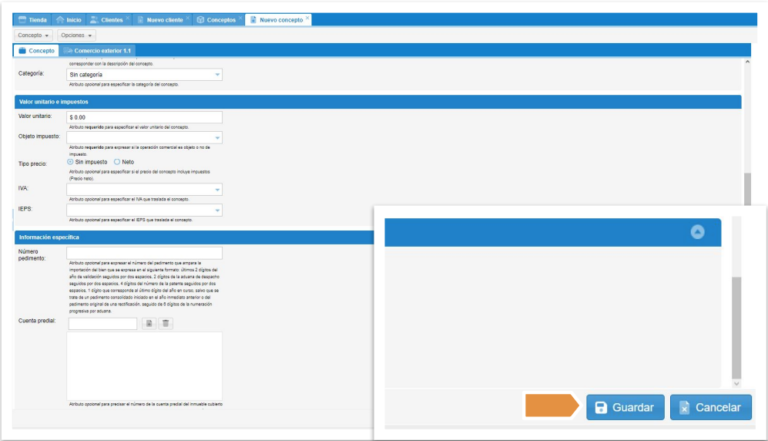Click the trash icon beside Cuenta predial
The width and height of the screenshot is (768, 441).
point(166,323)
